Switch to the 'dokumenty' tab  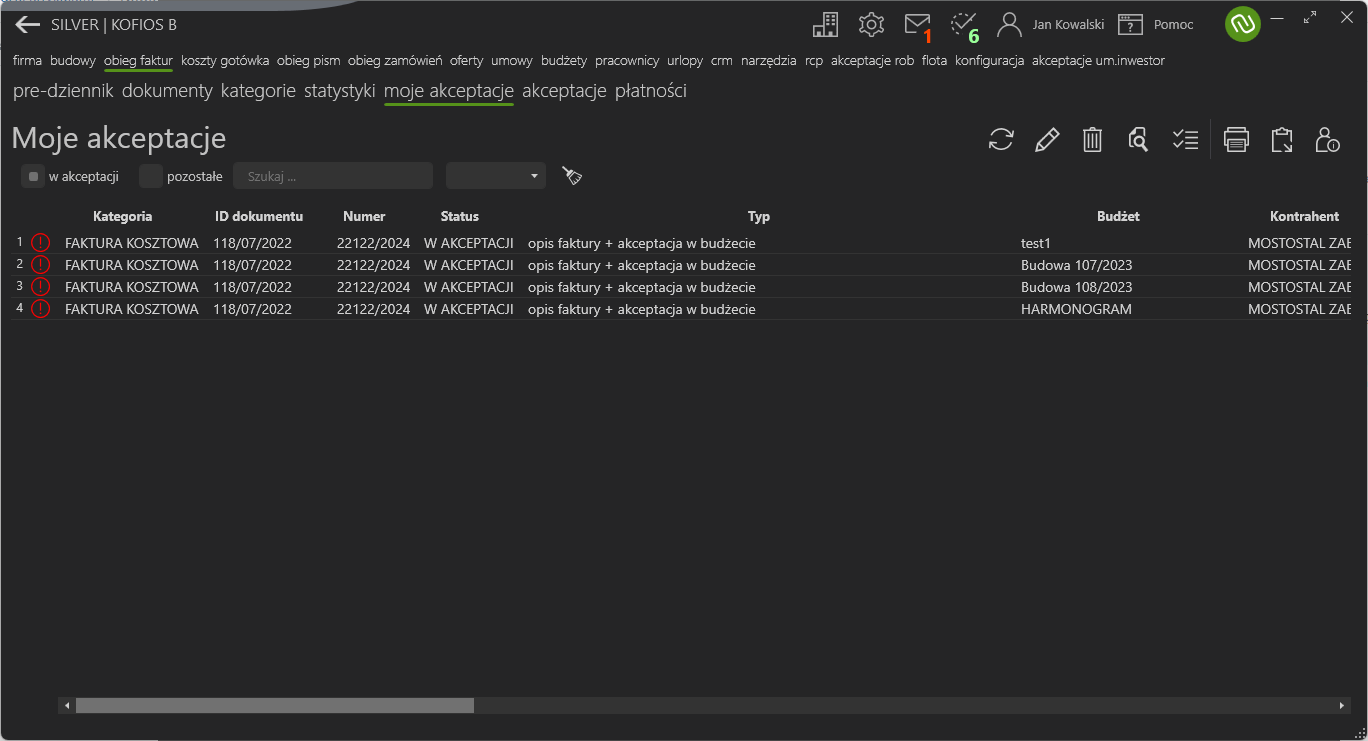[167, 91]
